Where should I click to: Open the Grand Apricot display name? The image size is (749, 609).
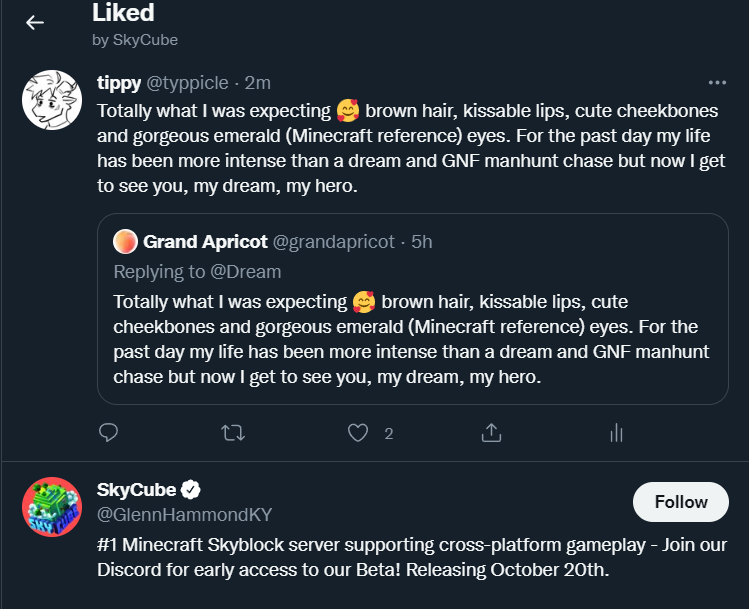(x=204, y=242)
